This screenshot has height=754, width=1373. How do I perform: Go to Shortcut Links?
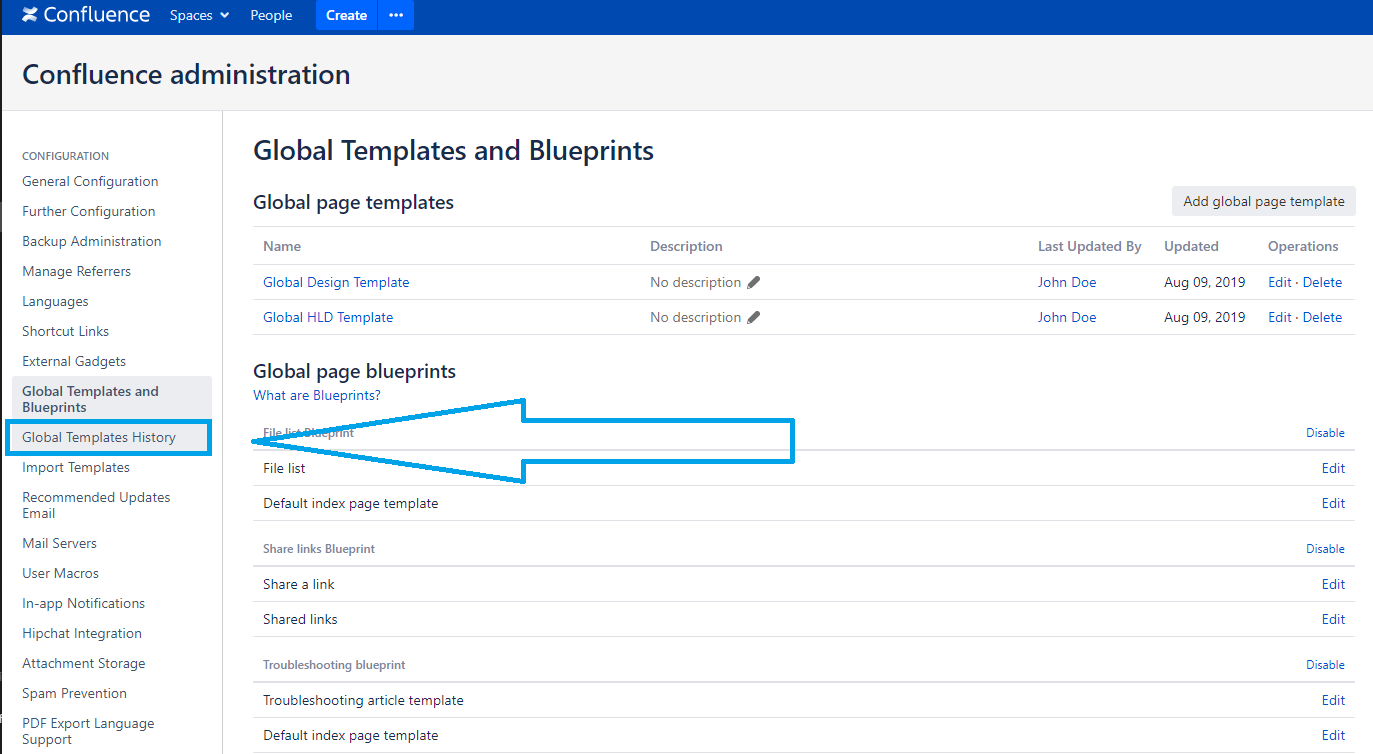pos(66,331)
